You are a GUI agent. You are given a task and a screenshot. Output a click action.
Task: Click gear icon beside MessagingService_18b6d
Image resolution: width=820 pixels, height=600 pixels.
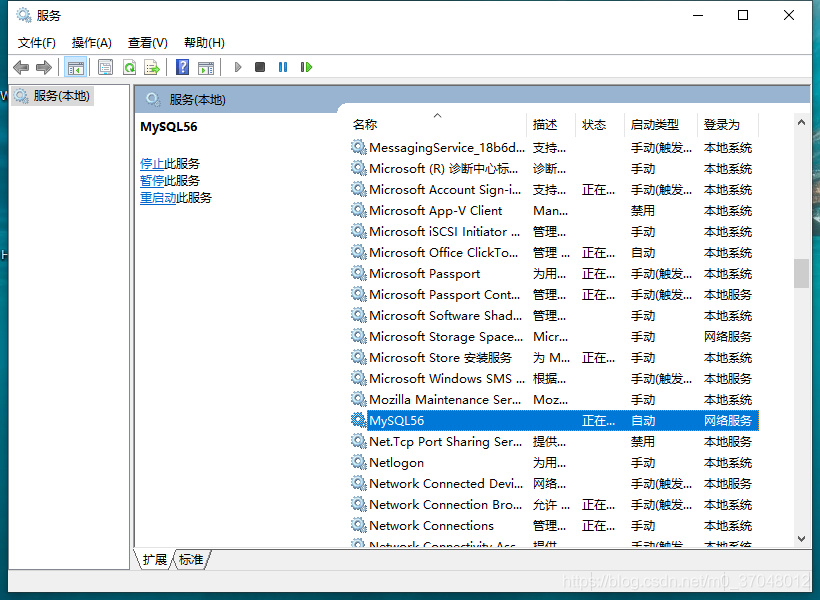pyautogui.click(x=358, y=148)
